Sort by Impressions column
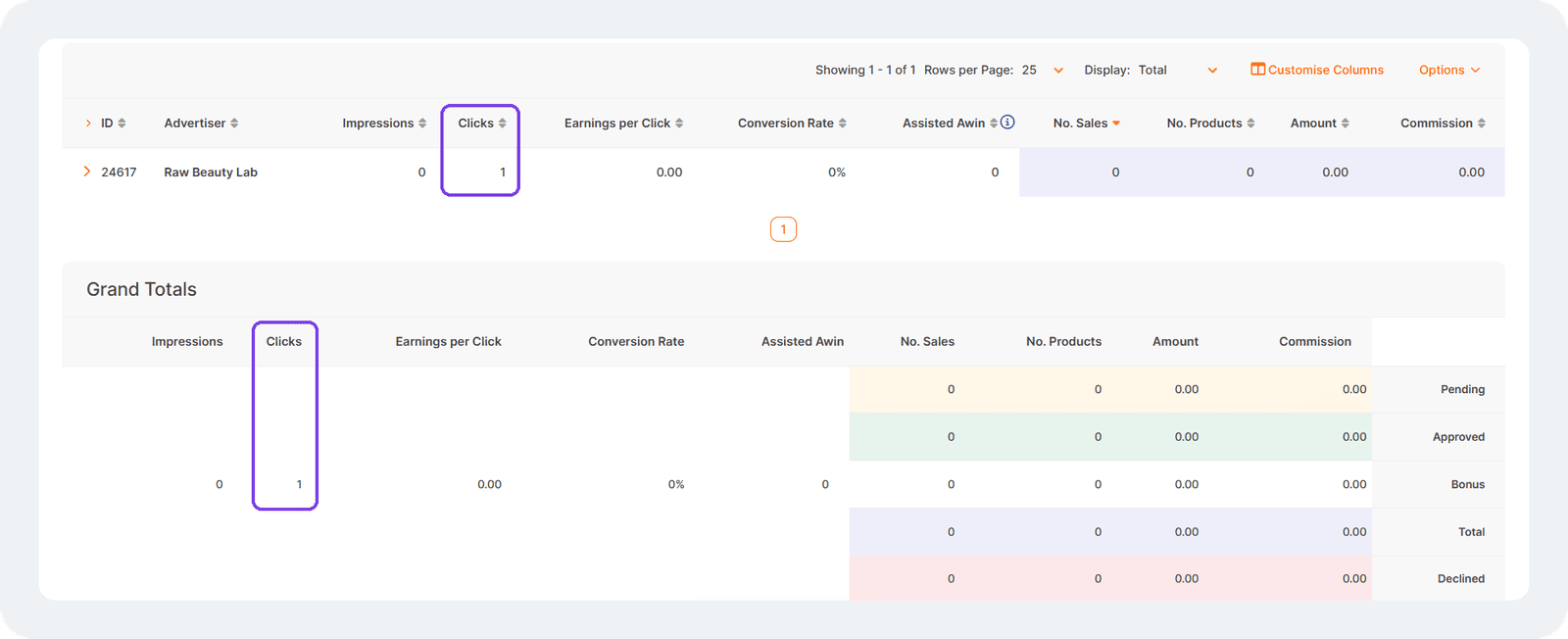Viewport: 1568px width, 639px height. click(x=384, y=123)
